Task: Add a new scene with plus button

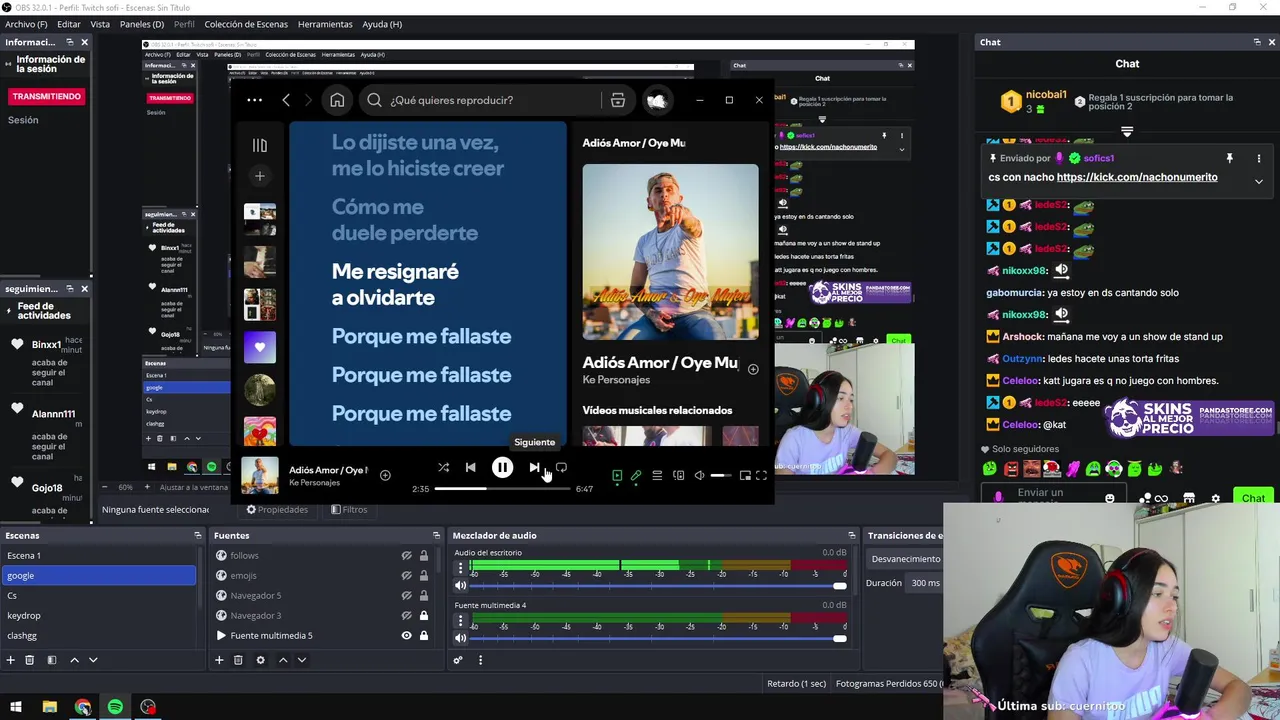Action: point(10,660)
